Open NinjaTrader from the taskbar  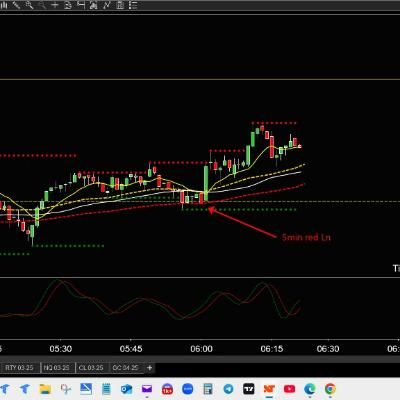pyautogui.click(x=269, y=389)
